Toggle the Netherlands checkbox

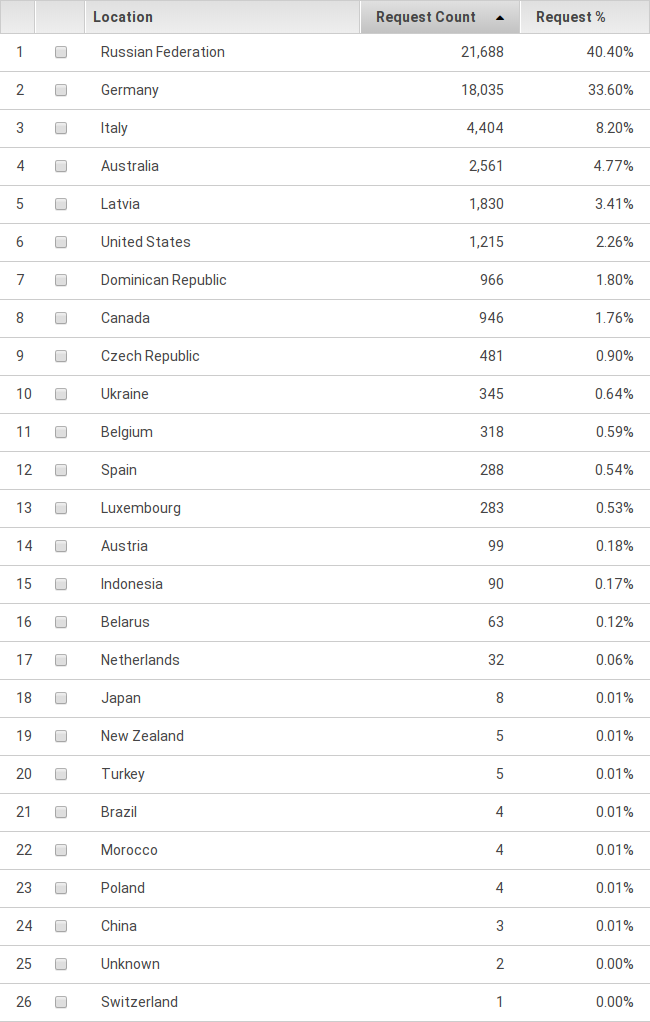[x=61, y=660]
